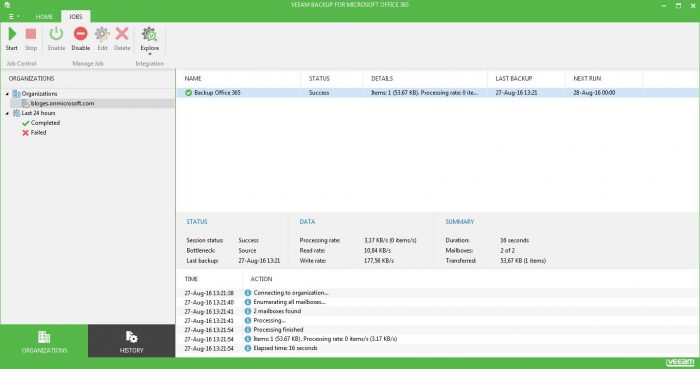Viewport: 700px width, 369px height.
Task: Stop the running job
Action: [x=31, y=39]
